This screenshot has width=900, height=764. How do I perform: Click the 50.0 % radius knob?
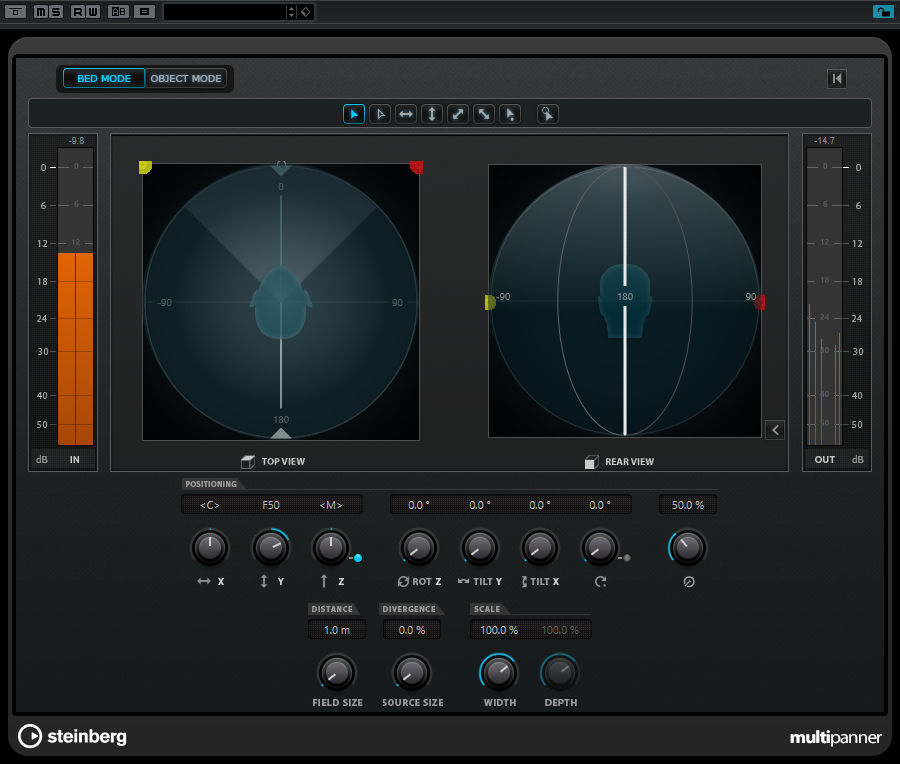coord(688,548)
